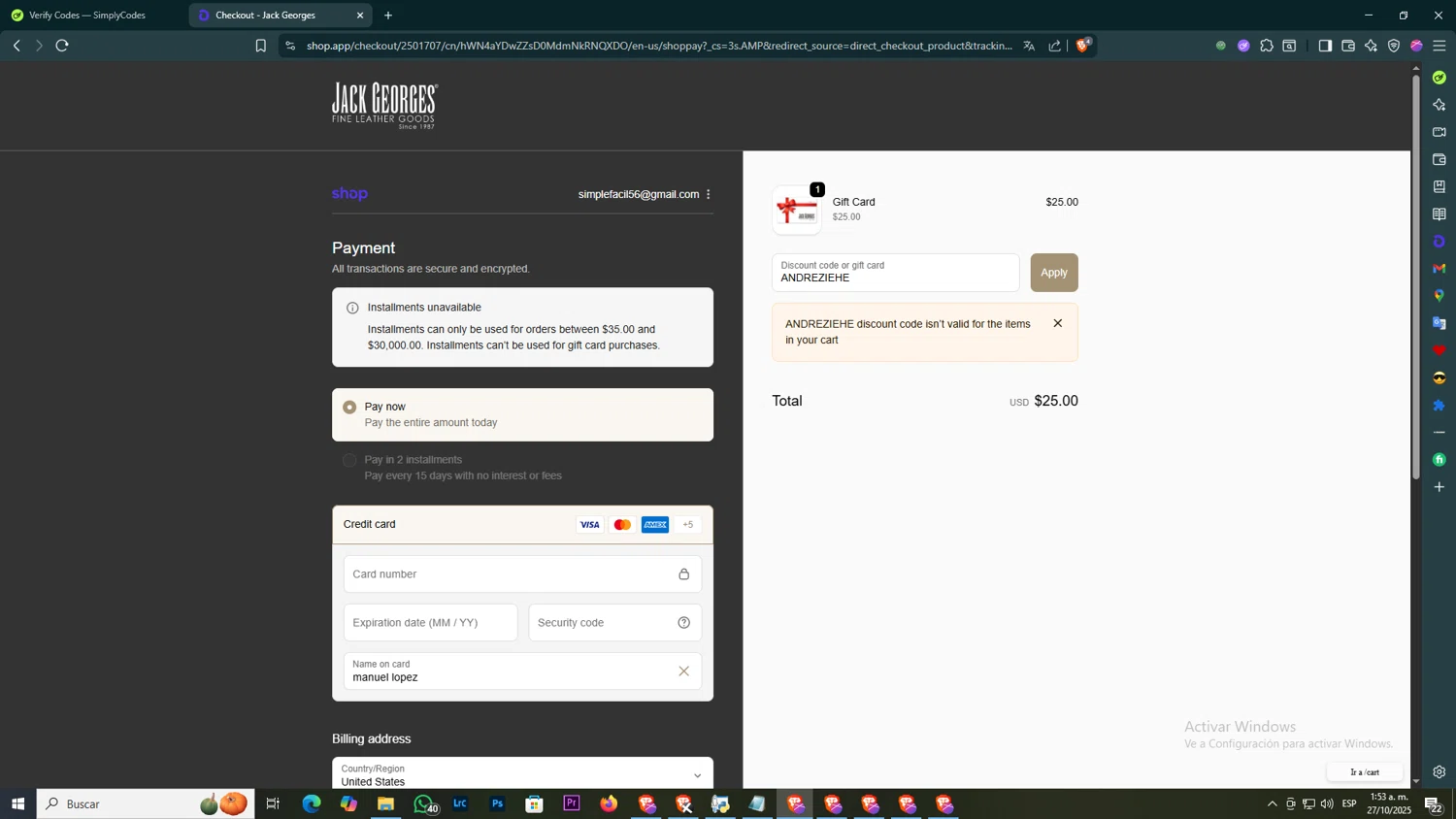Click the red heart sidebar icon
This screenshot has height=819, width=1456.
[1439, 350]
